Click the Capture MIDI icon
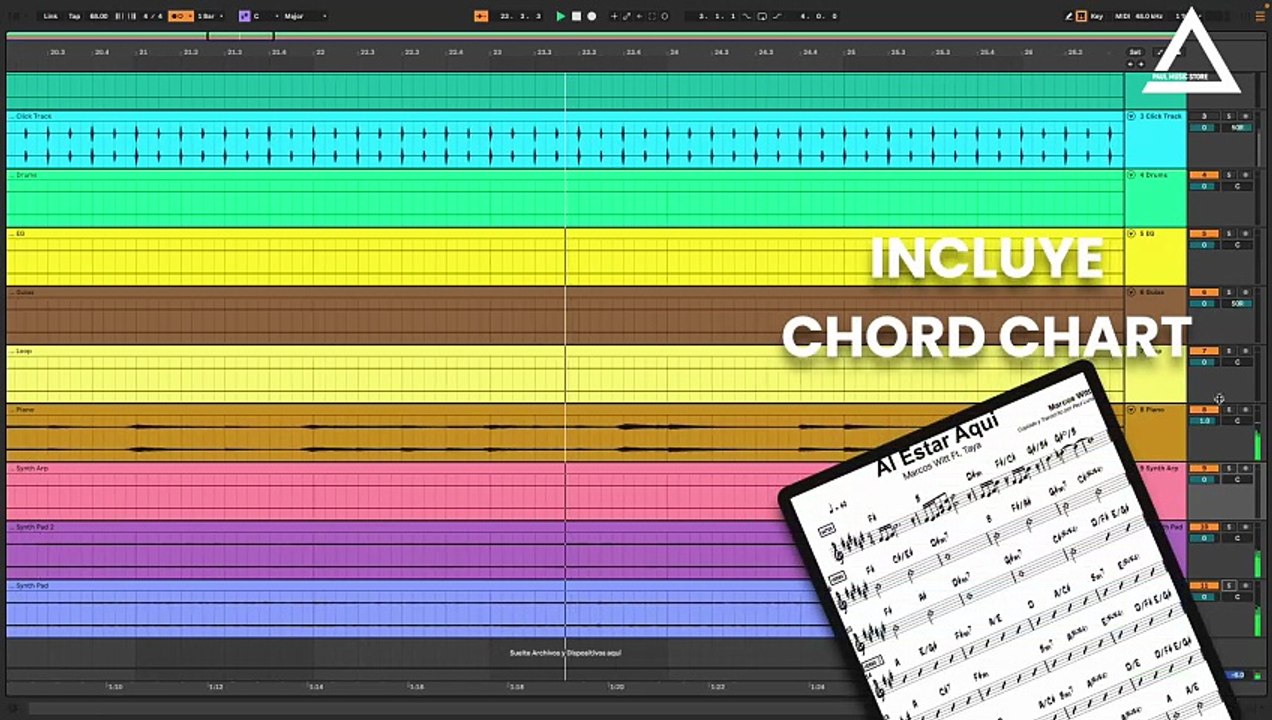1272x720 pixels. [652, 16]
